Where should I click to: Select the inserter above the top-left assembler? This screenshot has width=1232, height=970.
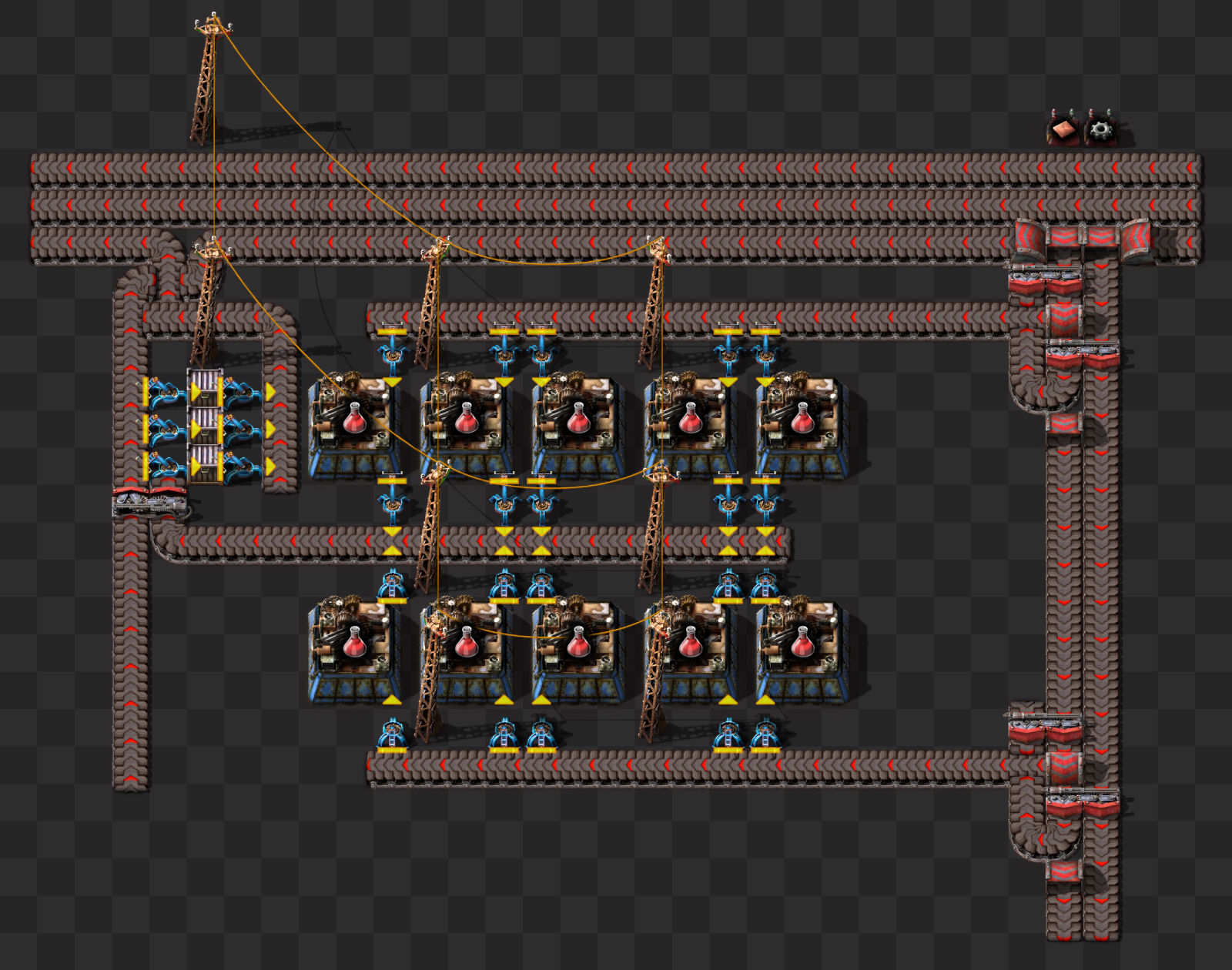coord(392,352)
